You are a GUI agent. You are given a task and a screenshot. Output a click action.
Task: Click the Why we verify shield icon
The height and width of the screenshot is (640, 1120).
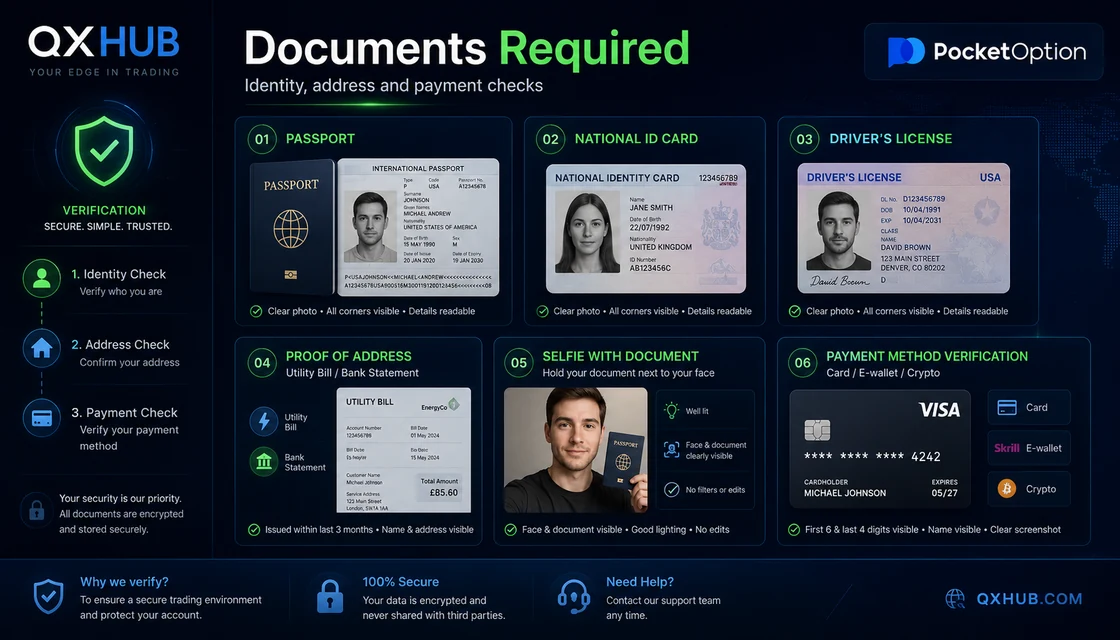(x=49, y=597)
